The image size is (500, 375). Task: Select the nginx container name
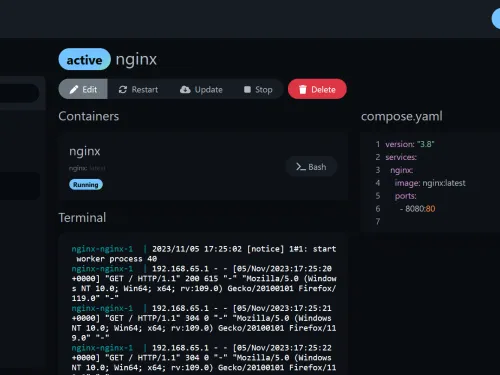85,151
